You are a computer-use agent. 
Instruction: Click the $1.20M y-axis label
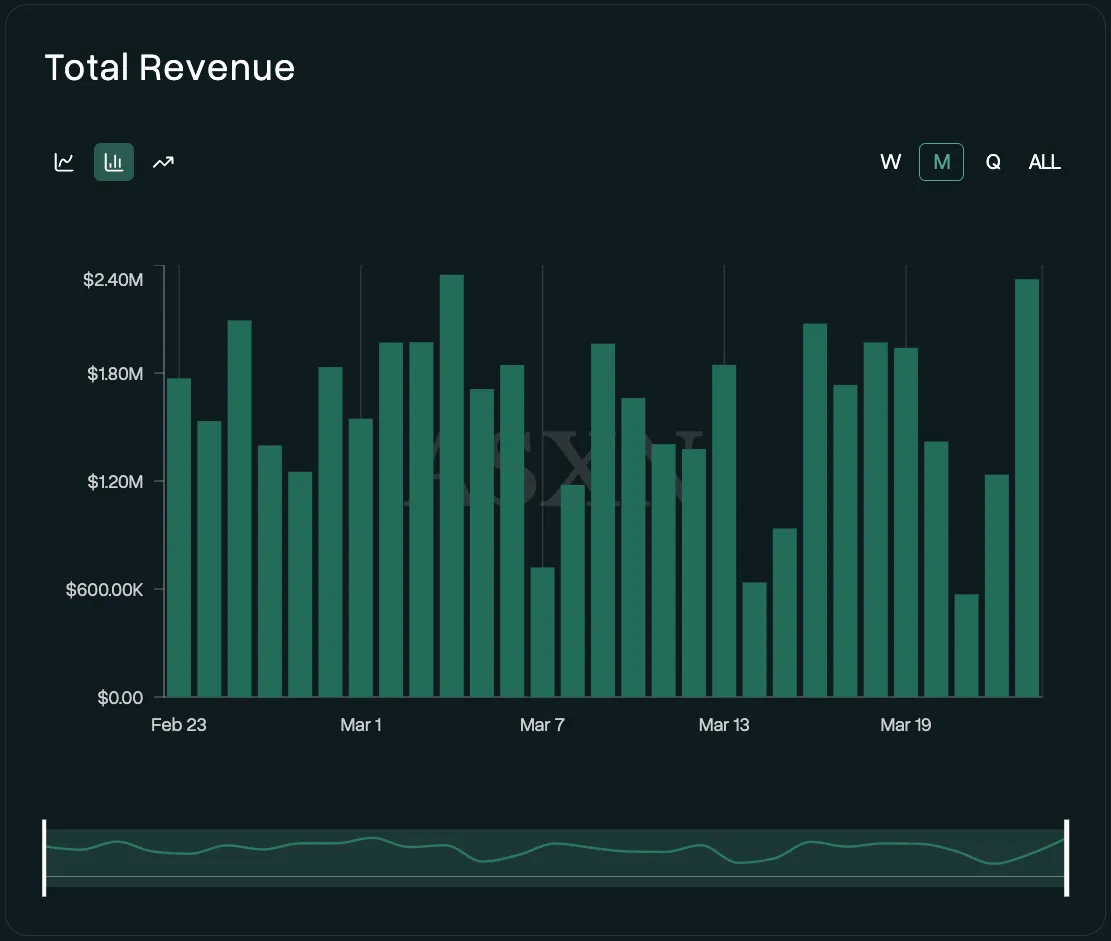(x=115, y=482)
